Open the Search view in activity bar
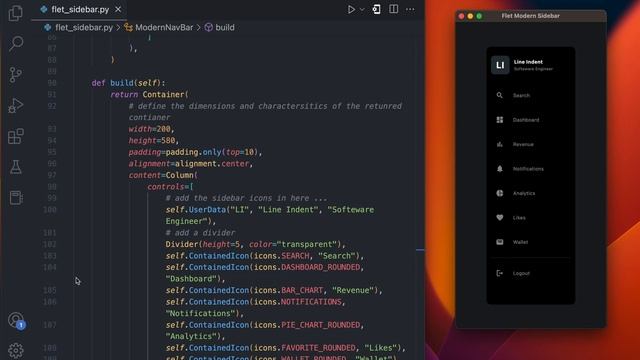This screenshot has height=360, width=640. pyautogui.click(x=16, y=43)
